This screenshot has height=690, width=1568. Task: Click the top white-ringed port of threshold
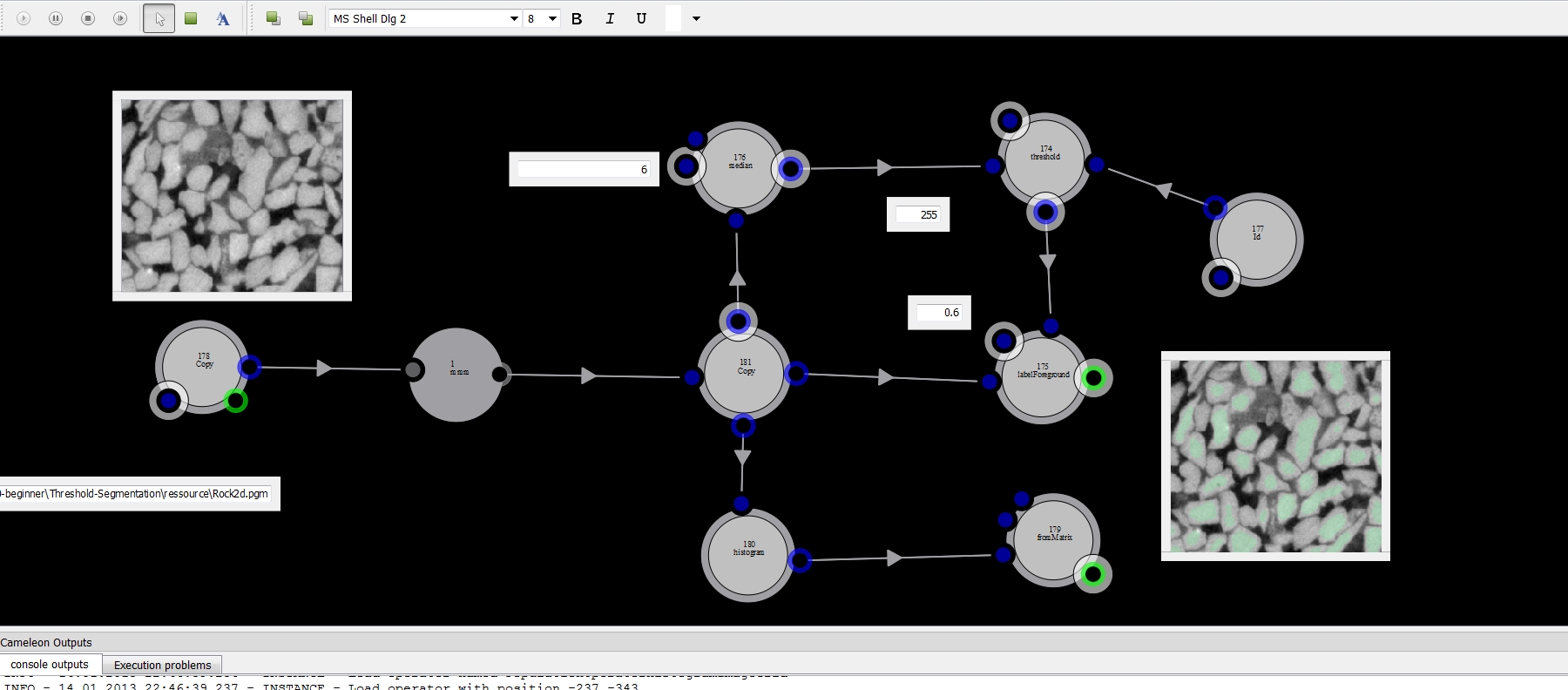pos(1010,121)
